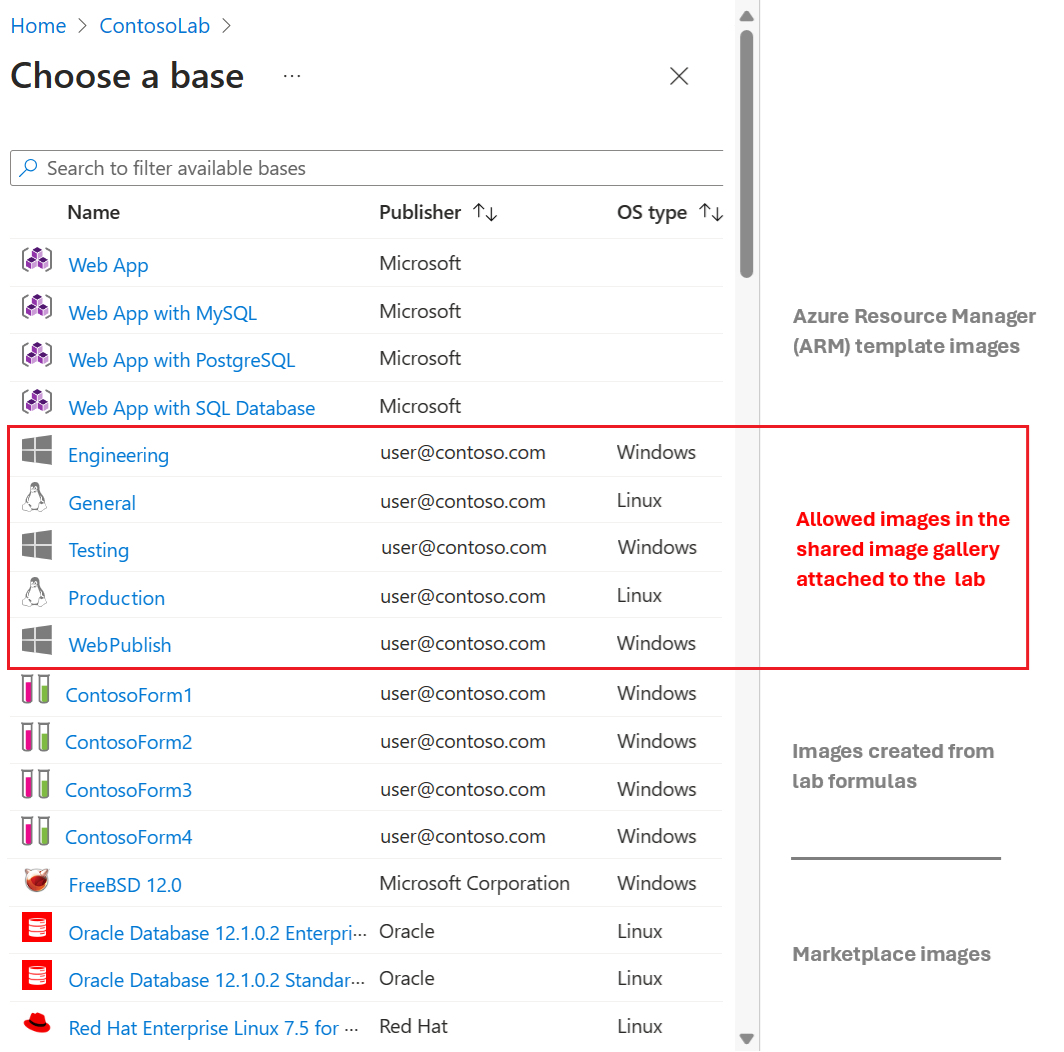Click the Oracle Database Standard icon
1064x1052 pixels.
37,975
